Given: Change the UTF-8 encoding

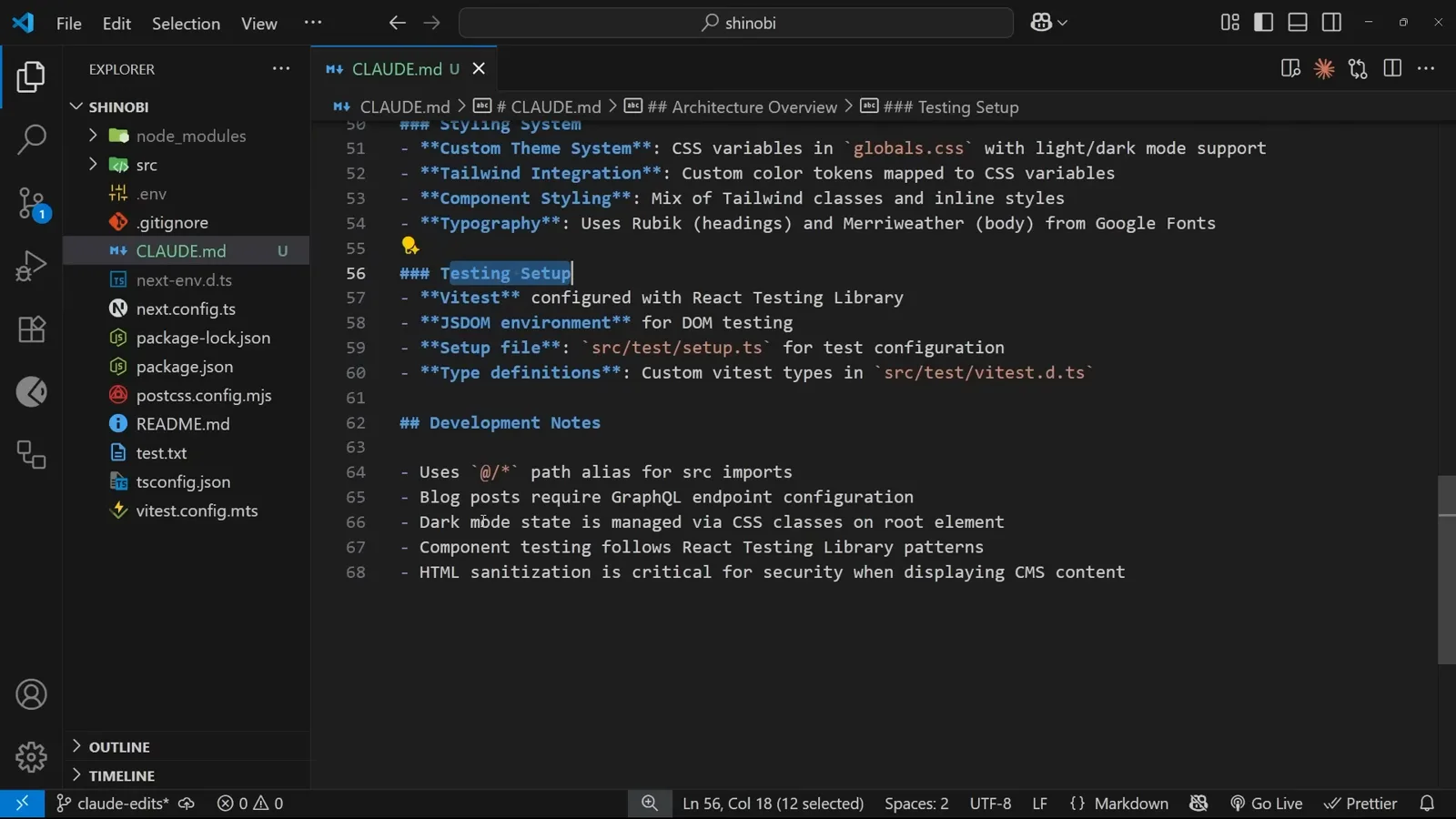Looking at the screenshot, I should point(990,804).
